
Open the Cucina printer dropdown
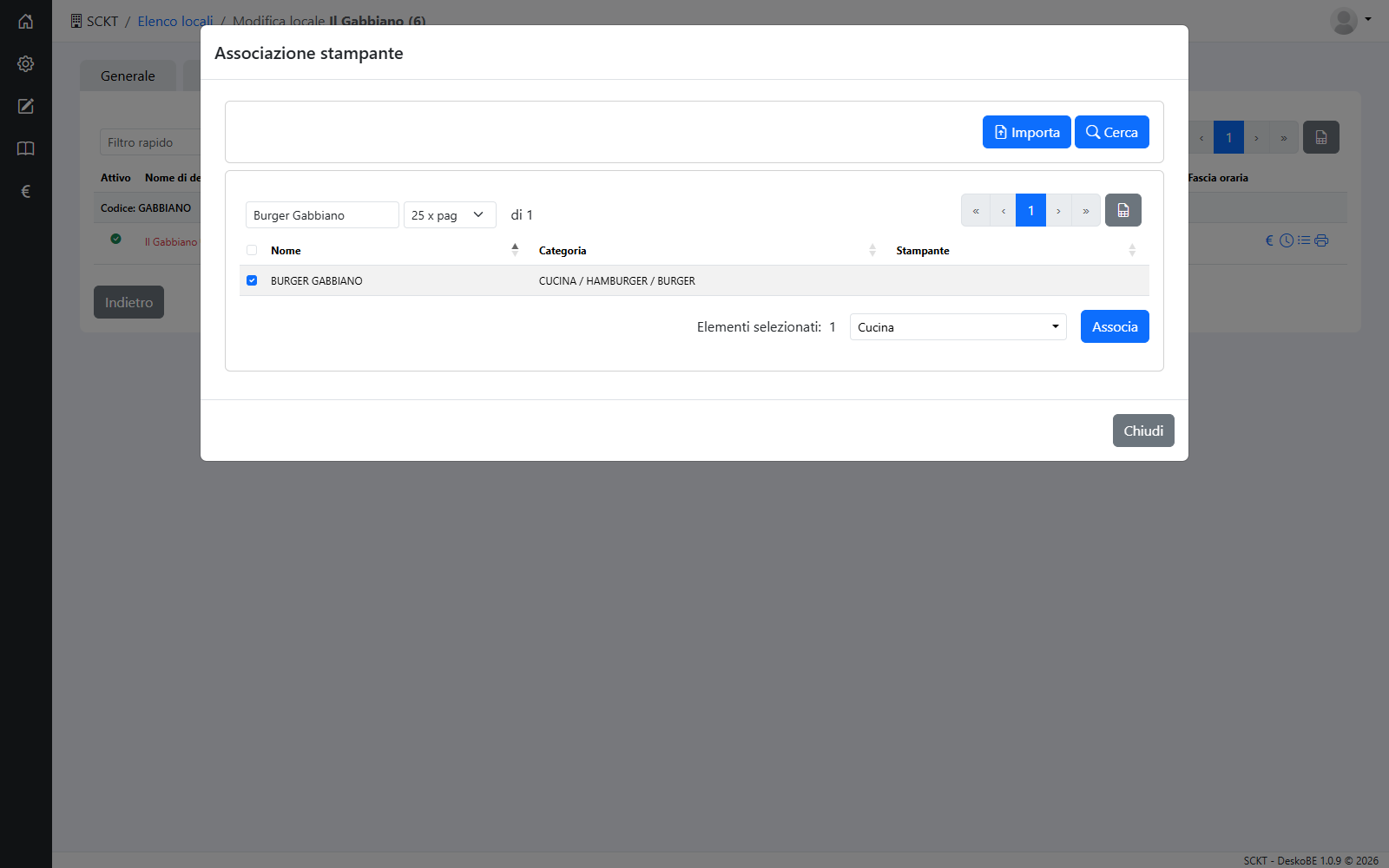tap(958, 326)
